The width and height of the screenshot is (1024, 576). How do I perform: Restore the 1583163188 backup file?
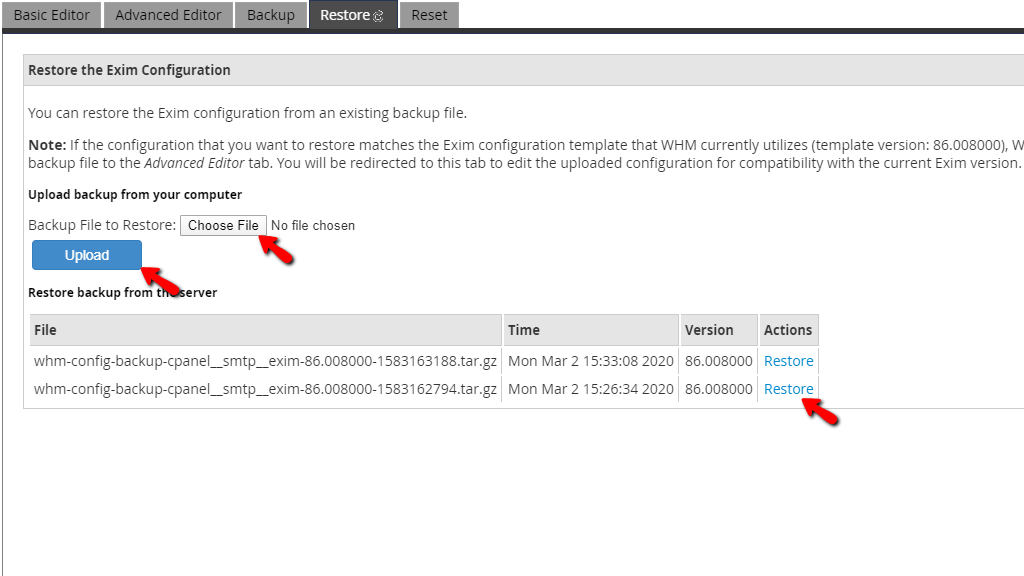click(788, 360)
